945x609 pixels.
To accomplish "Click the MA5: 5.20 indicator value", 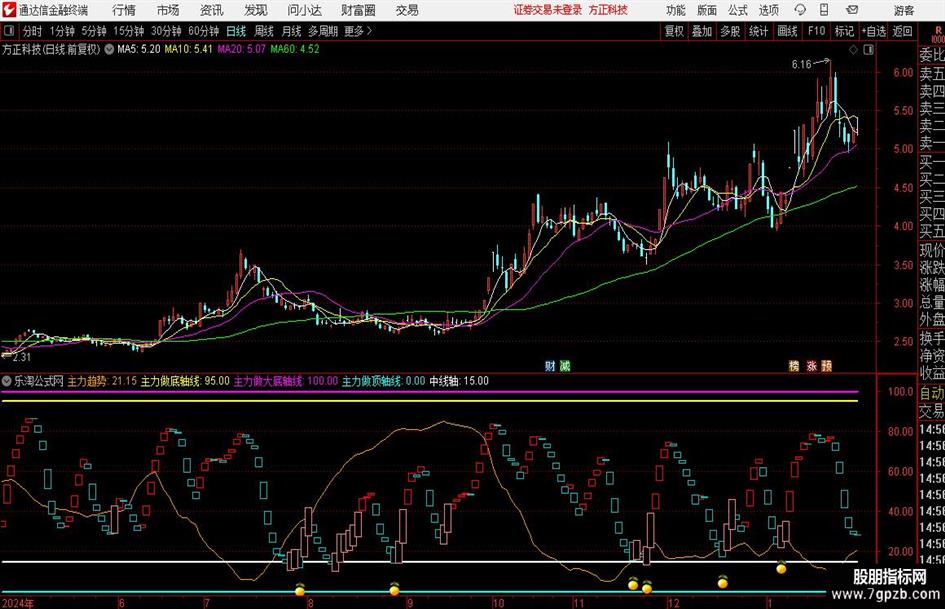I will 138,49.
